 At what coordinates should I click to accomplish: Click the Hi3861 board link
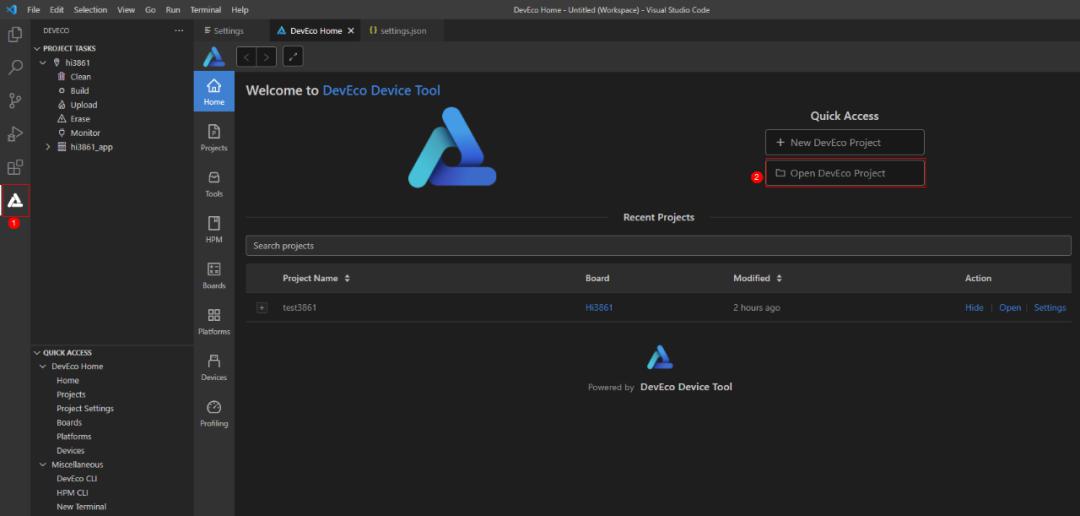click(599, 308)
